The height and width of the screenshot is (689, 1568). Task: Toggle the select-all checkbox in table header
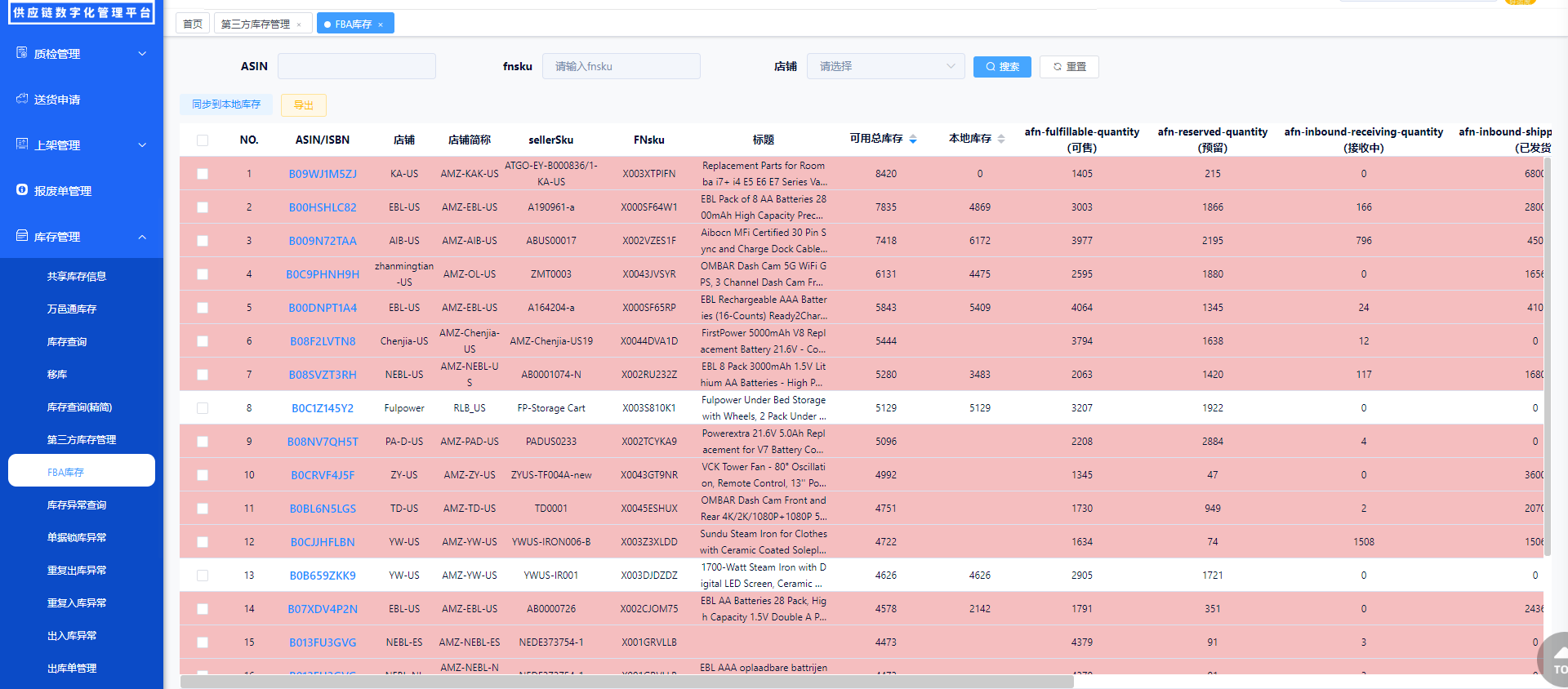(x=203, y=140)
